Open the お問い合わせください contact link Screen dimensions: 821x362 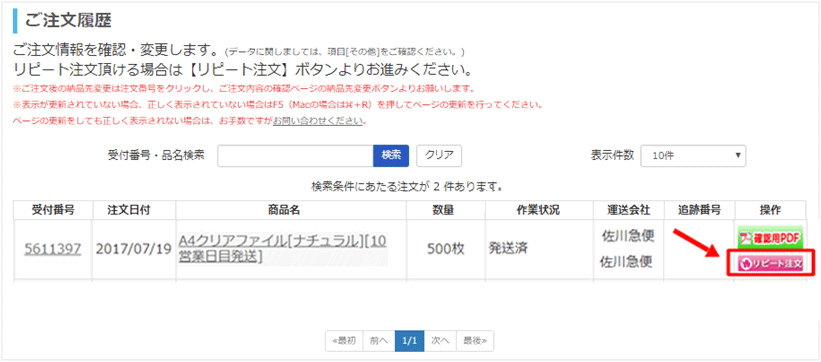coord(317,121)
